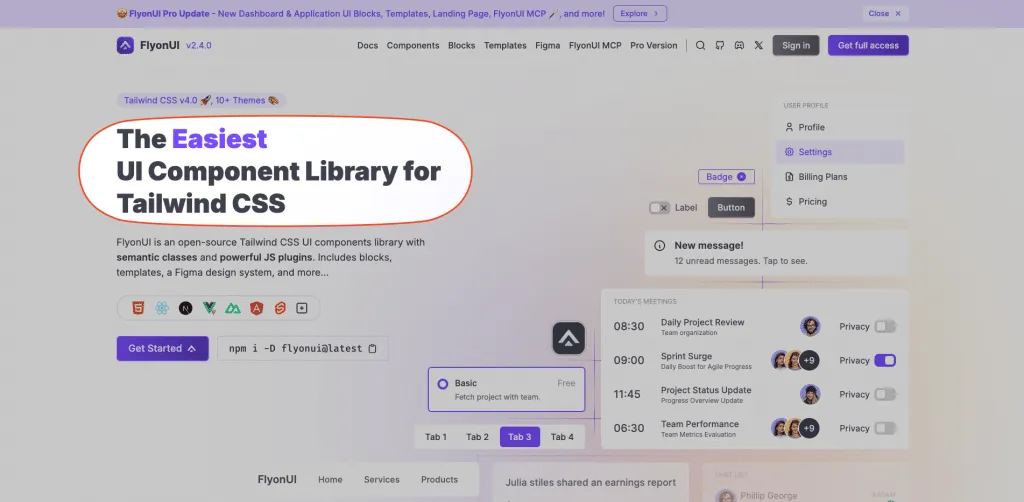Toggle Privacy for Project Status Update
Screen dimensions: 1024x502
click(885, 394)
